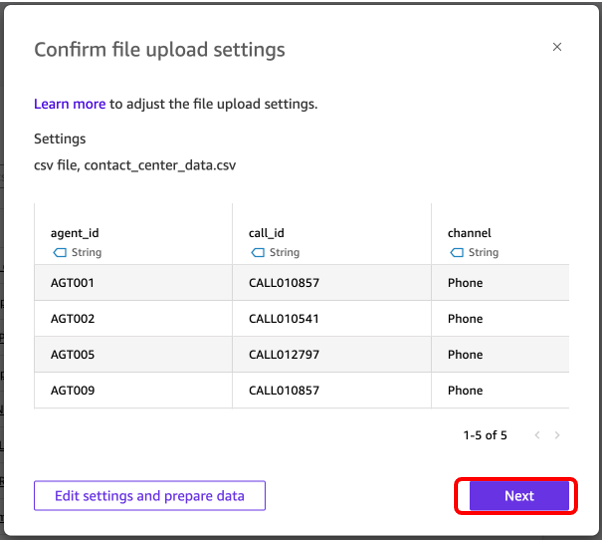Image resolution: width=604 pixels, height=540 pixels.
Task: Click the Settings label
Action: point(60,139)
